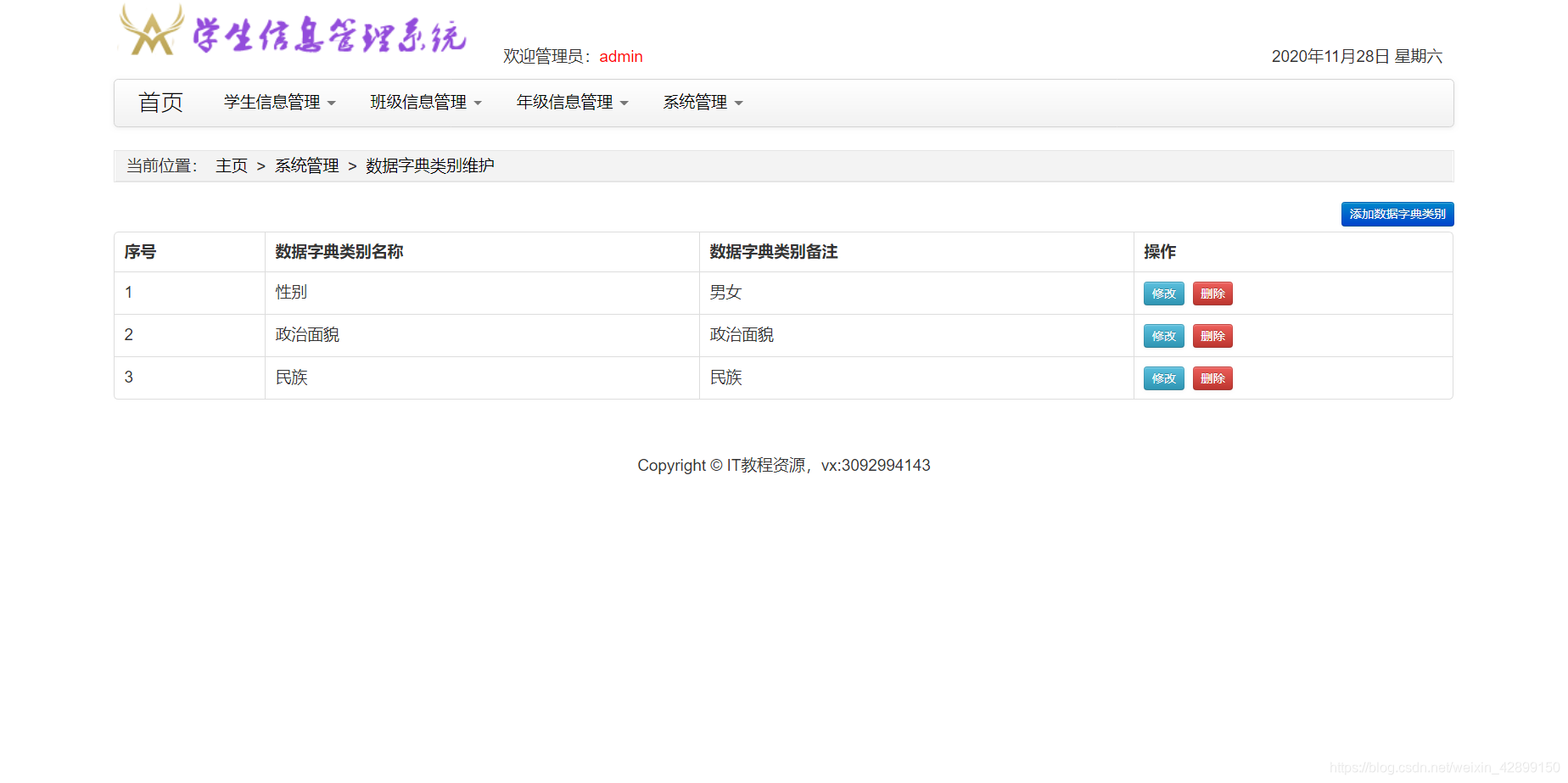Click the row number 3 cell
The width and height of the screenshot is (1568, 783).
(x=189, y=378)
